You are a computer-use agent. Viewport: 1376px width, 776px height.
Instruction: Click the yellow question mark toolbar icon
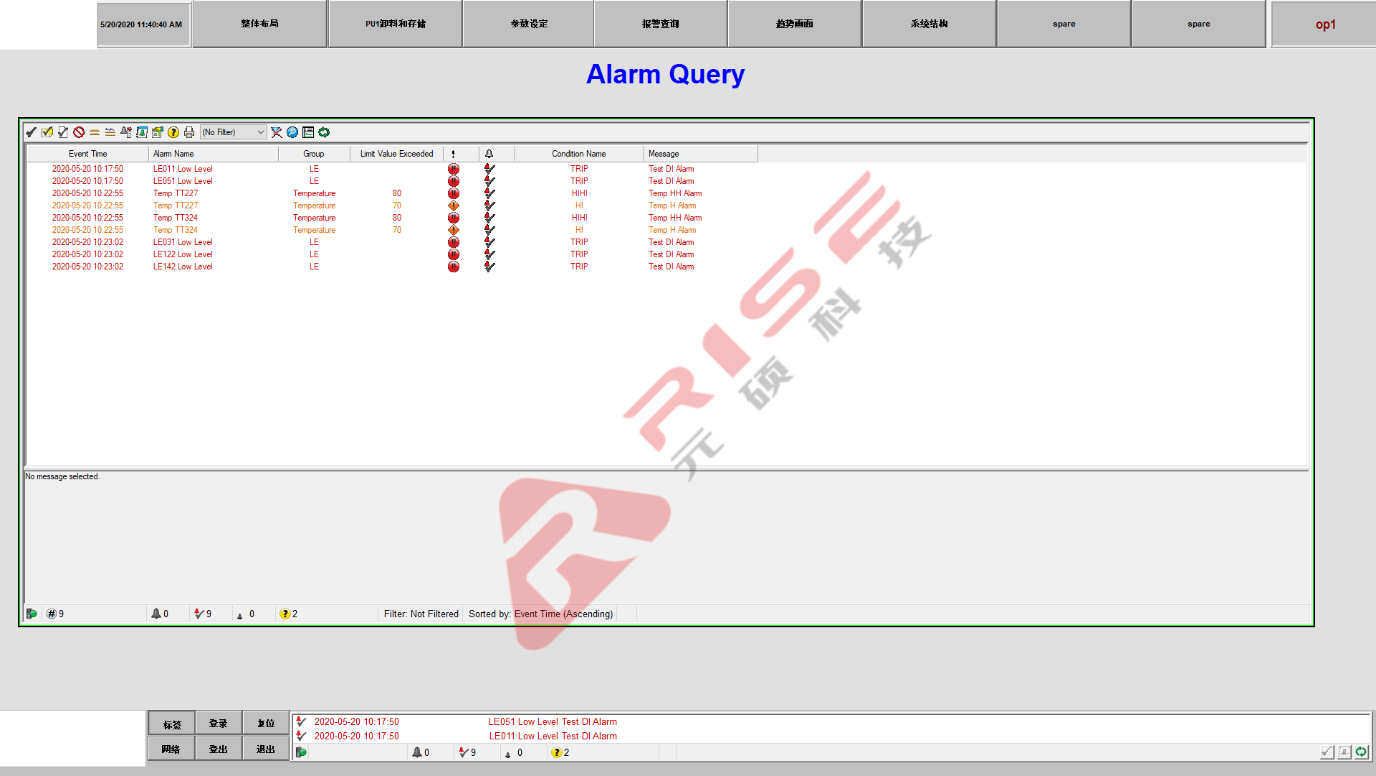173,132
